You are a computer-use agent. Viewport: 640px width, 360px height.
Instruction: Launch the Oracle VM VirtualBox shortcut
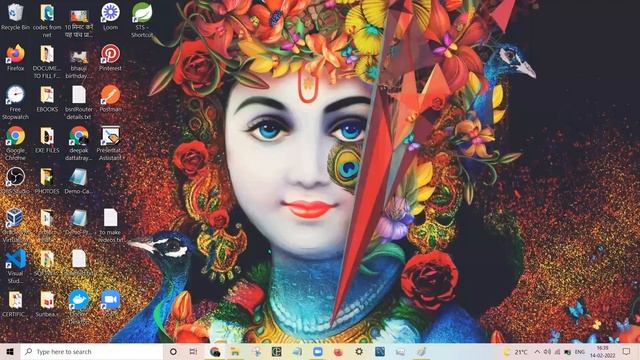click(x=15, y=225)
